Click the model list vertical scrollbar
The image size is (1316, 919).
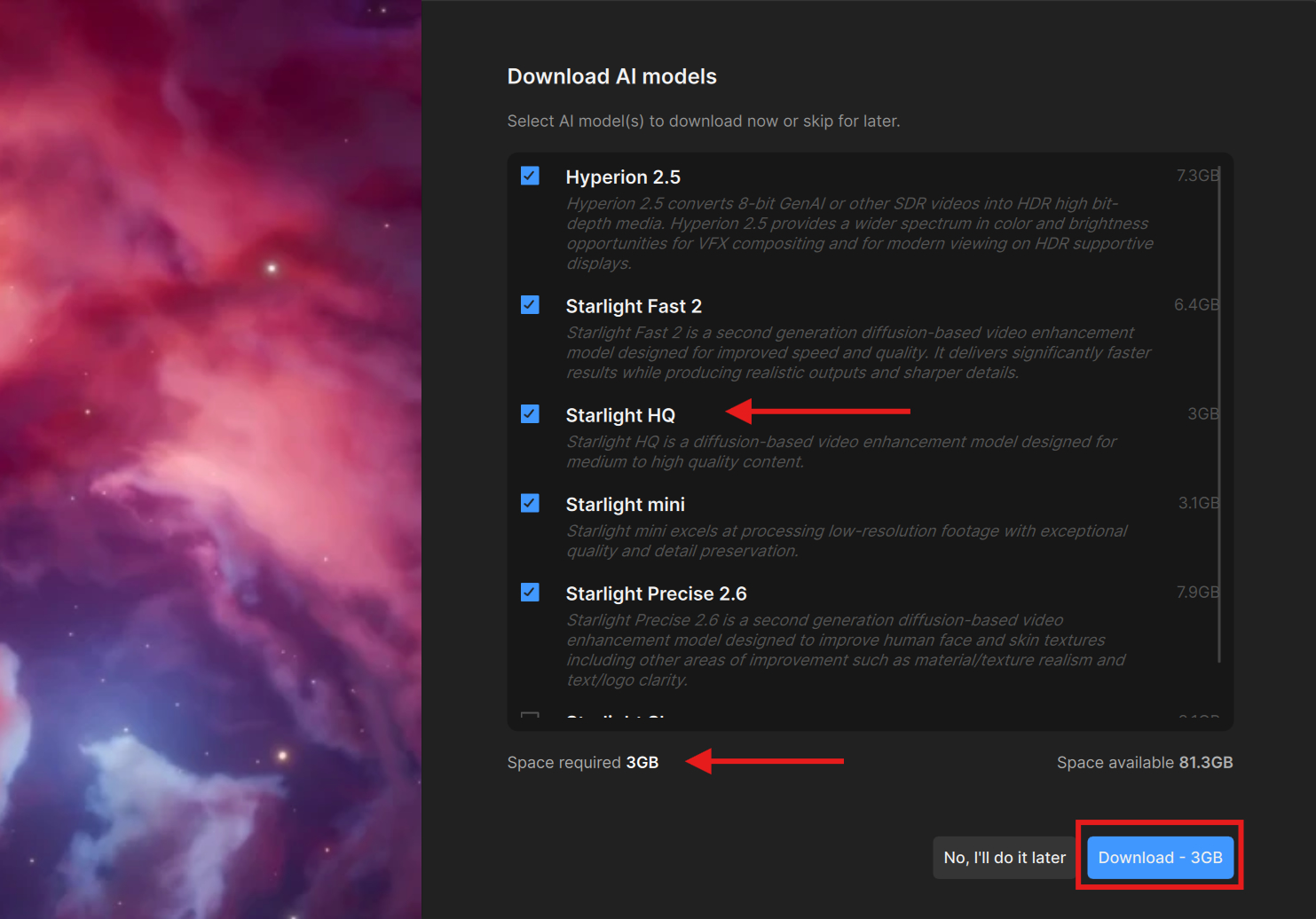click(1219, 414)
